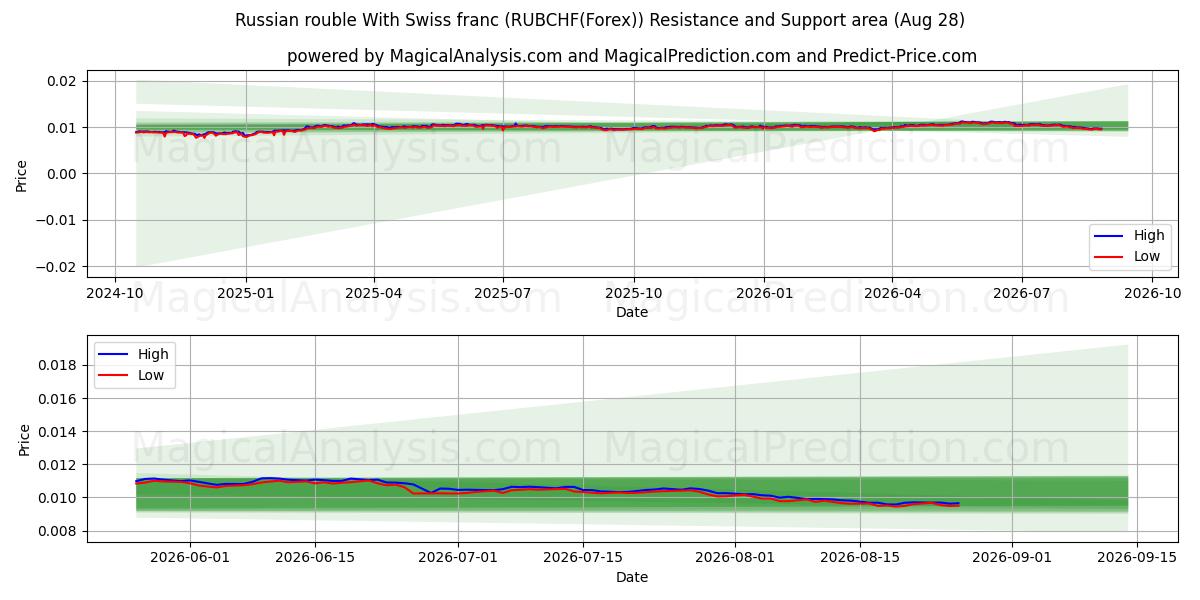1200x600 pixels.
Task: Click the bottom chart x-axis label 2026-06-15
Action: coord(315,558)
